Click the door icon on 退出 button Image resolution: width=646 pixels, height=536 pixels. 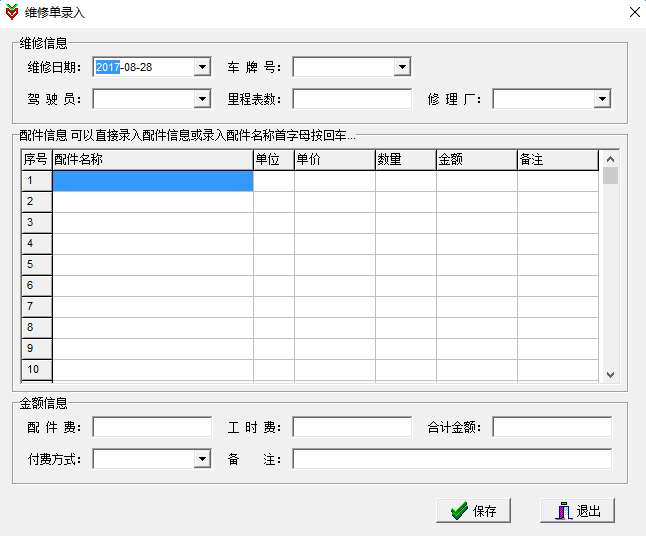[x=564, y=511]
